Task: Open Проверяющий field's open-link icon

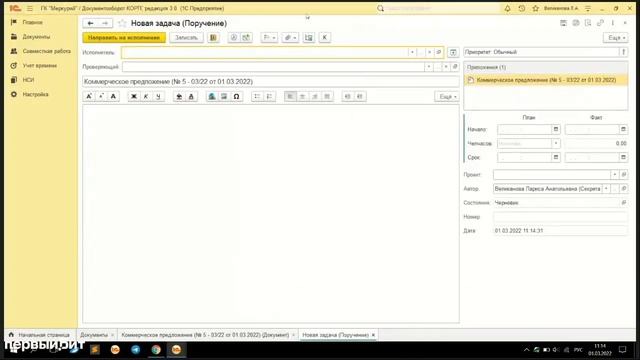Action: 455,67
